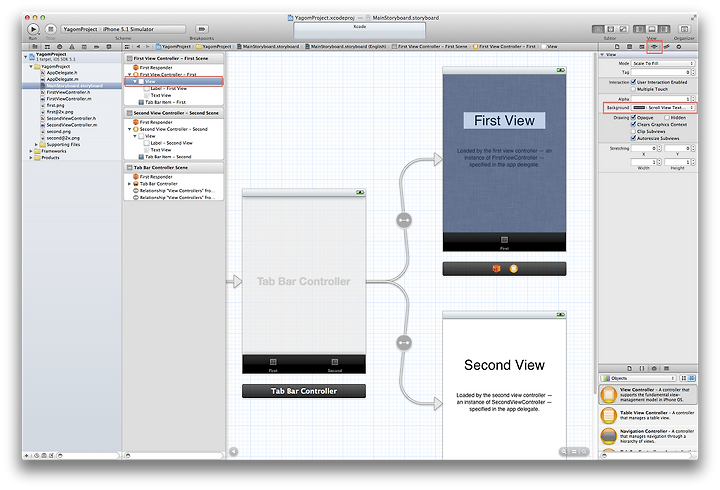This screenshot has height=490, width=720.
Task: Click the Background color swatch
Action: 639,107
